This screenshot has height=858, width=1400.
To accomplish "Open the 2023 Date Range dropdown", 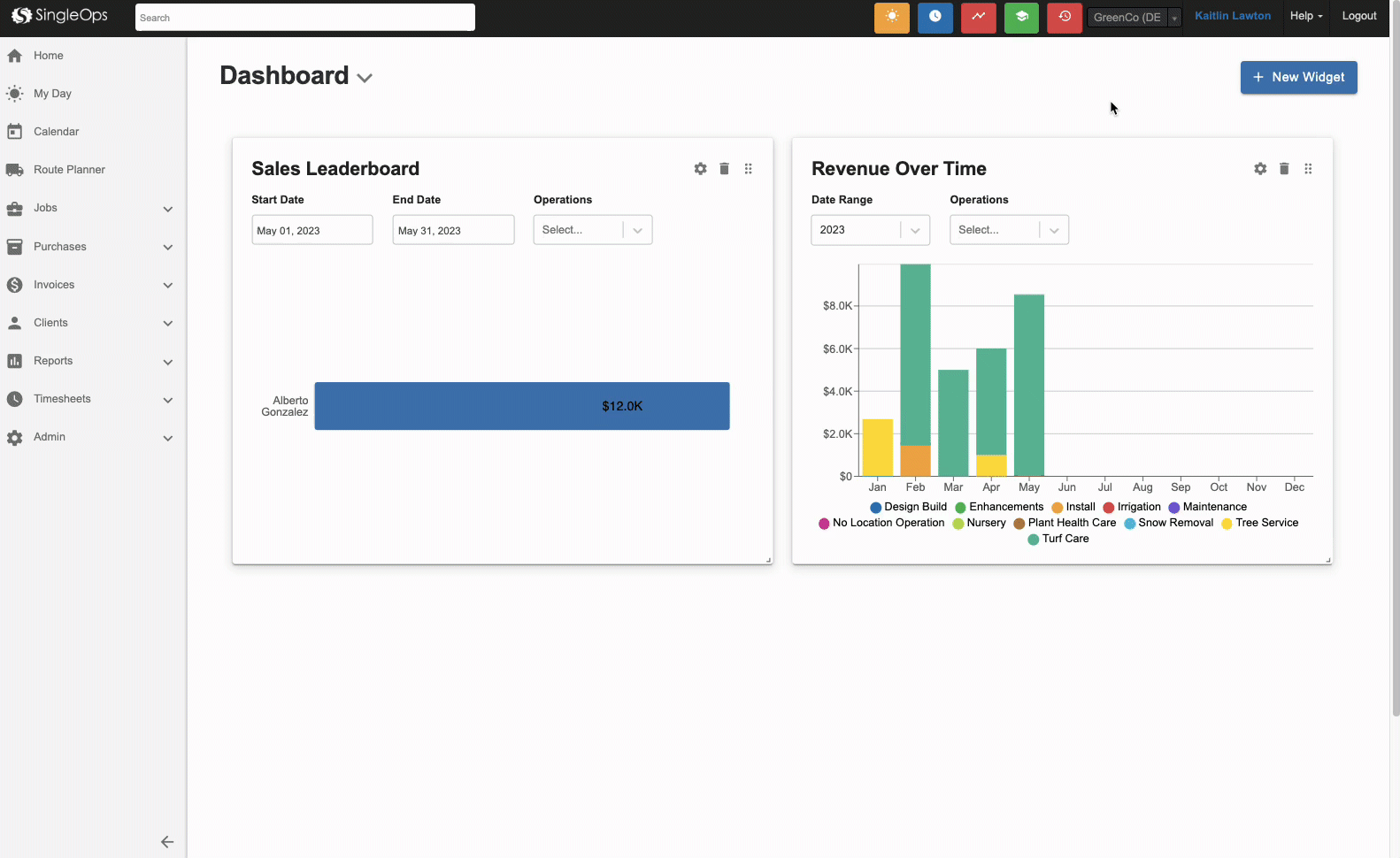I will pos(870,230).
